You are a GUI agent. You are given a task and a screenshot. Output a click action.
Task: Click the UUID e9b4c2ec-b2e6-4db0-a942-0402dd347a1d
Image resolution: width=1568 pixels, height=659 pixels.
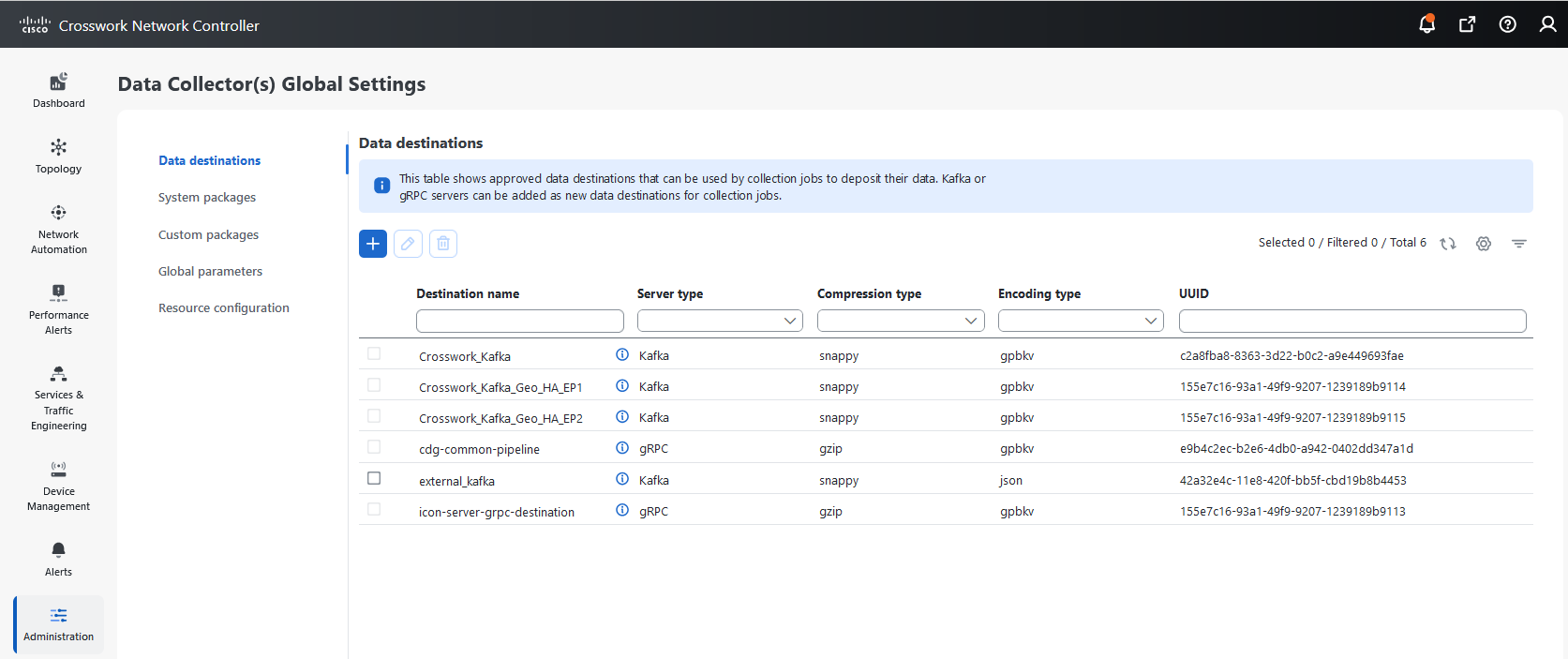click(x=1296, y=448)
